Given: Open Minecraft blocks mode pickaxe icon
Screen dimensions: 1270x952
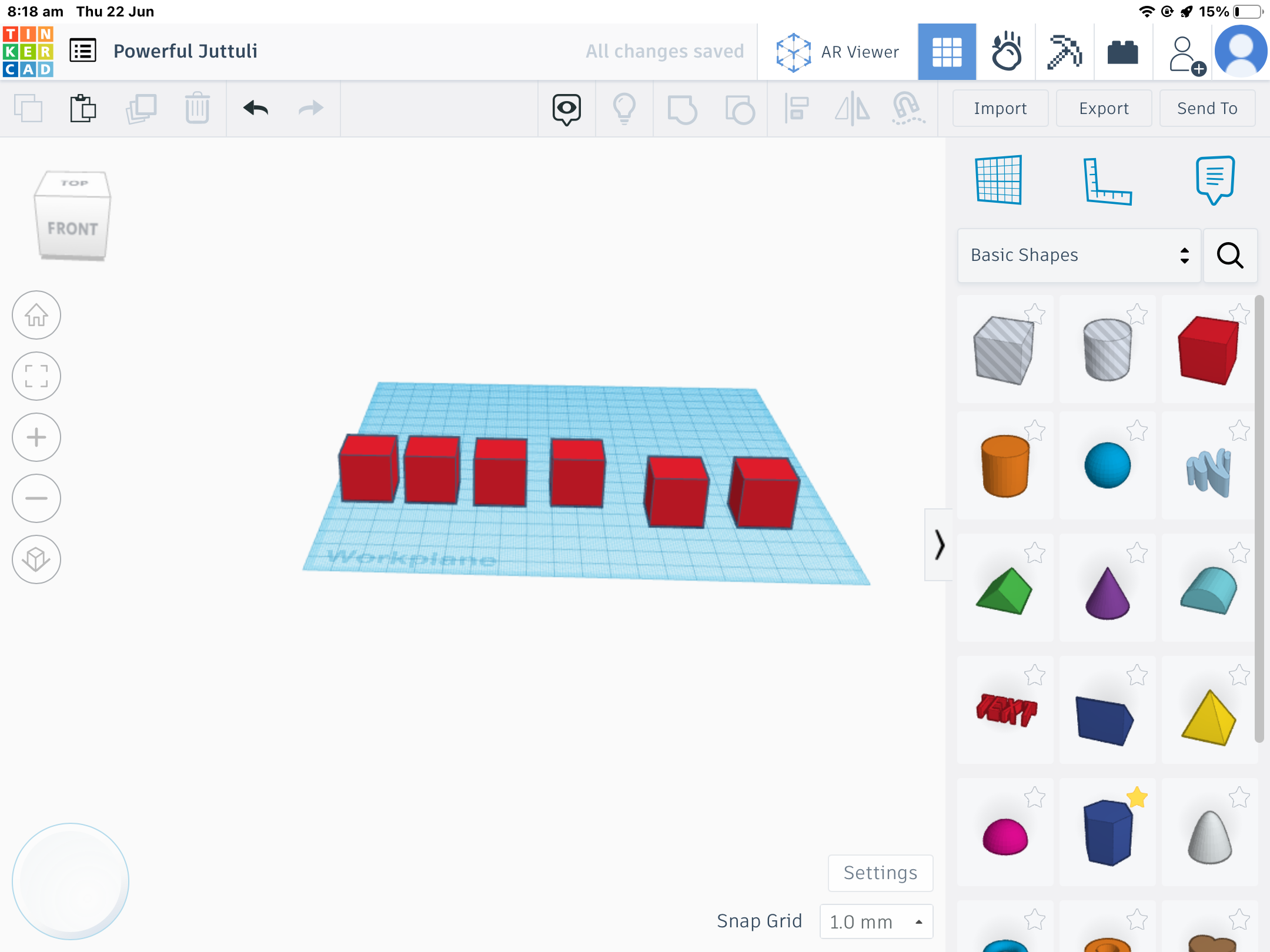Looking at the screenshot, I should point(1064,52).
